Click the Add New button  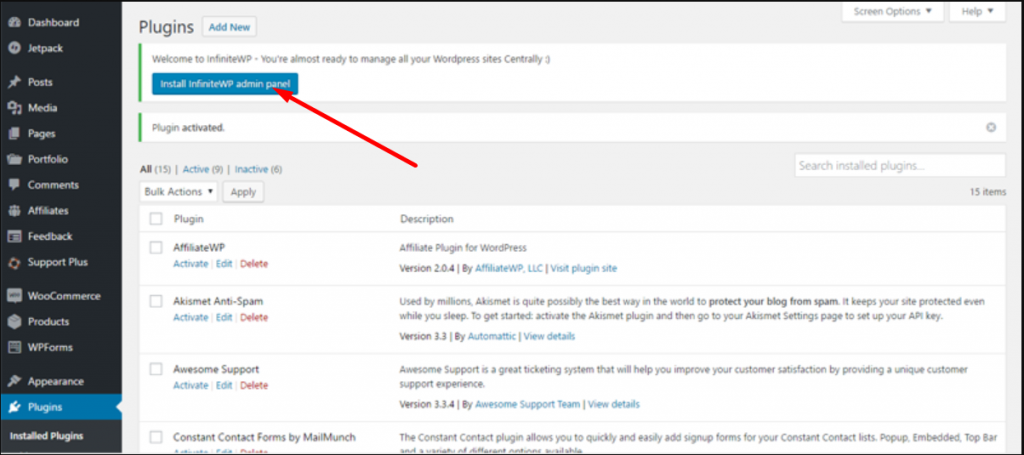pyautogui.click(x=229, y=27)
